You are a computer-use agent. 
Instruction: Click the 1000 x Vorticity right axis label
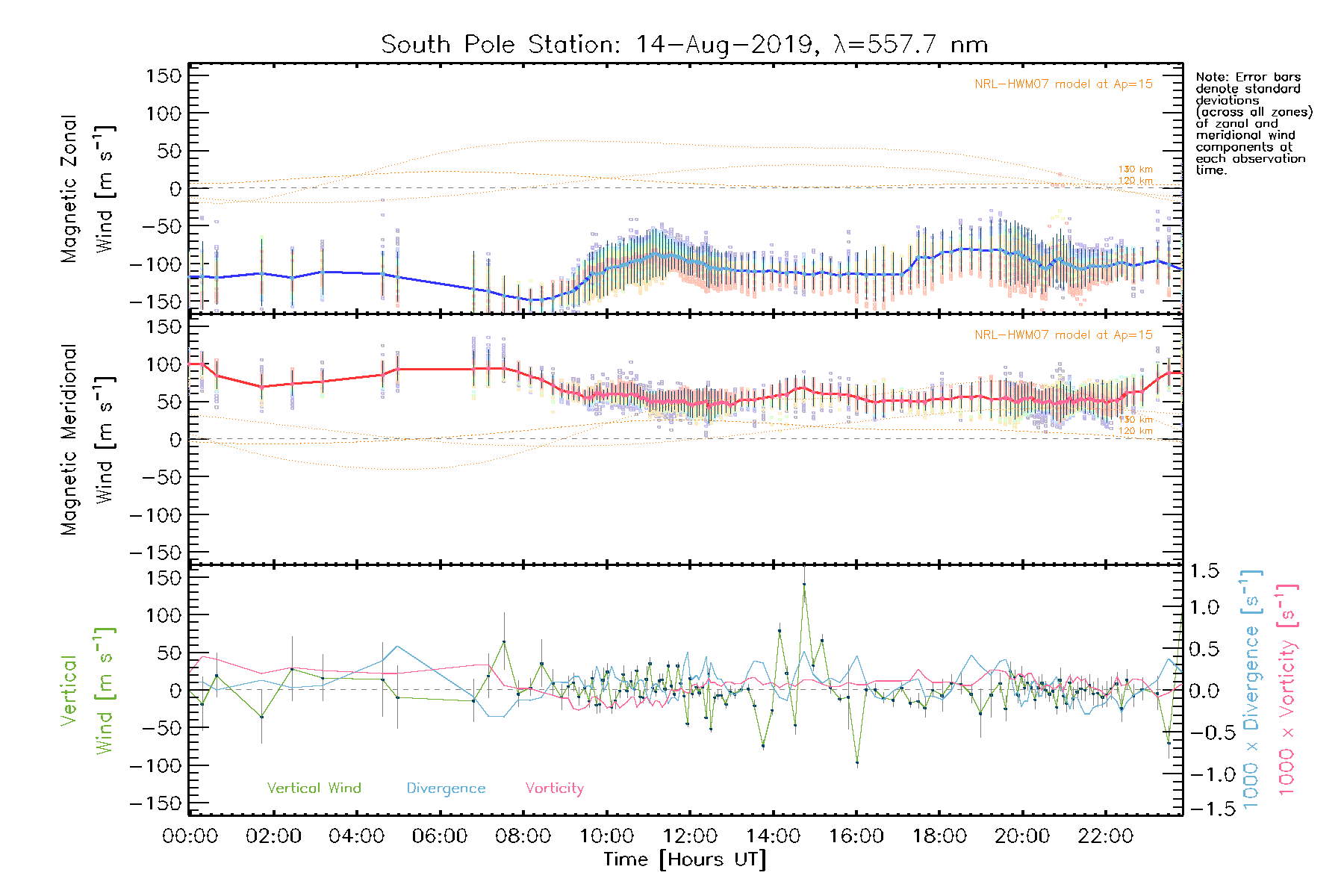(1287, 689)
